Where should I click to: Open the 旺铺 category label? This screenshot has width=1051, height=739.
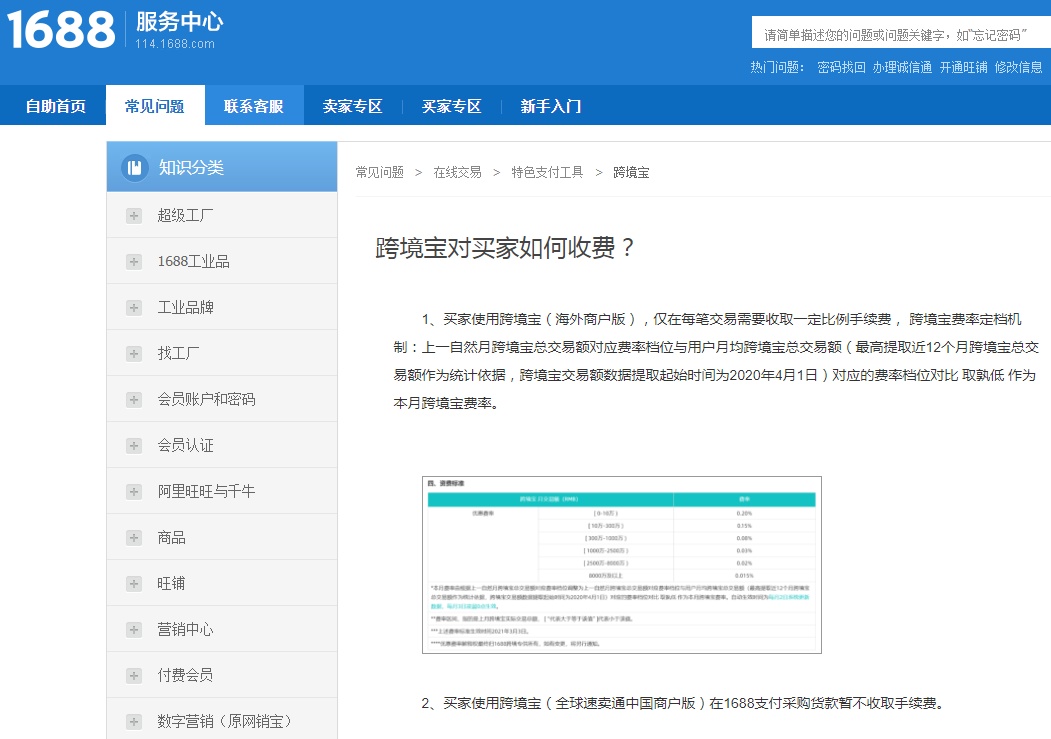172,584
